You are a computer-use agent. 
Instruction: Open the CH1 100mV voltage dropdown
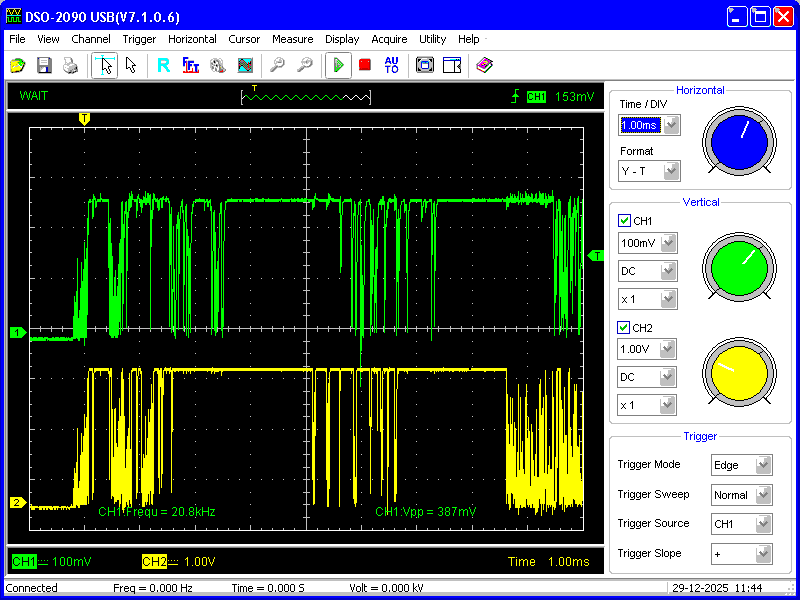pyautogui.click(x=668, y=243)
